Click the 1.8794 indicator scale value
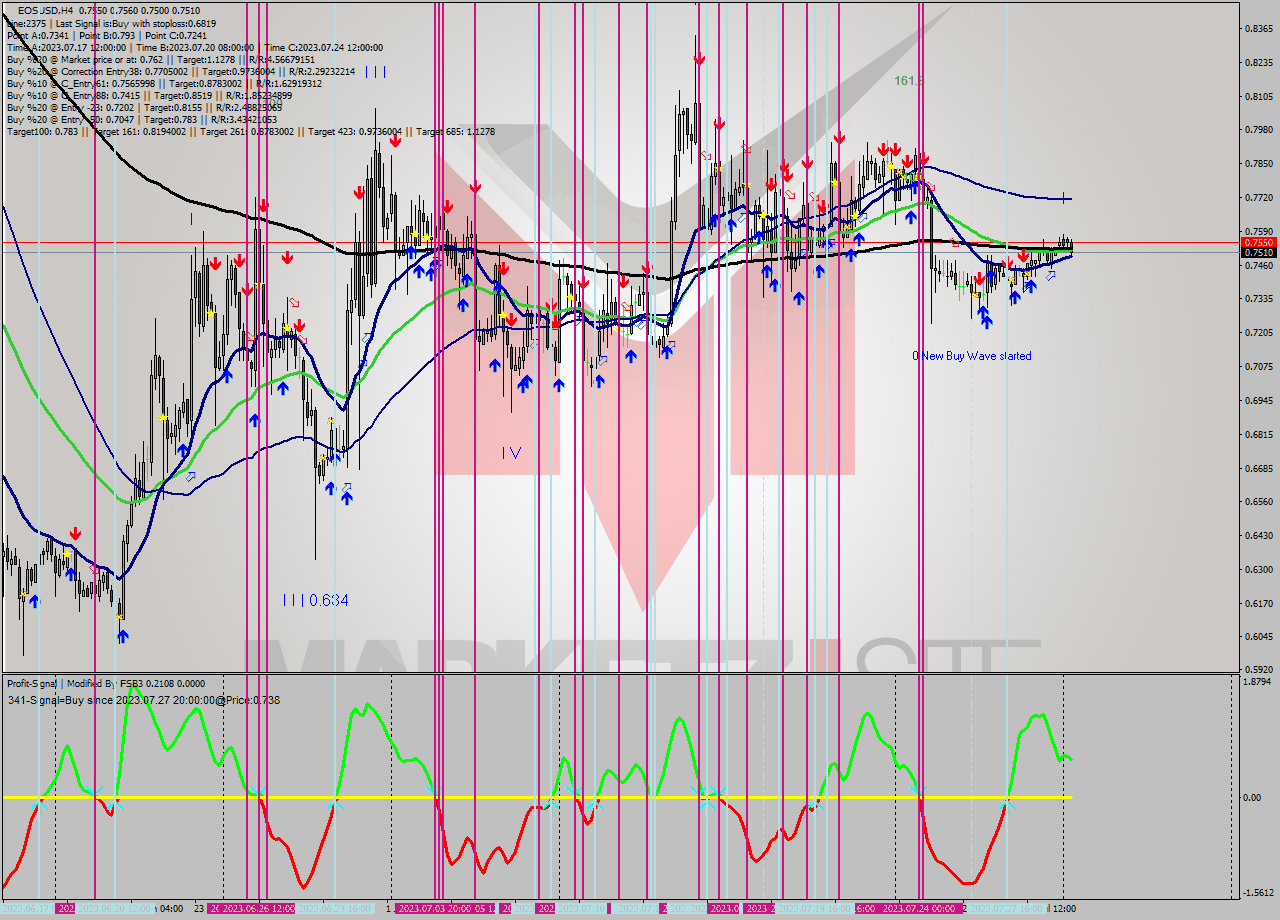1280x920 pixels. 1258,682
